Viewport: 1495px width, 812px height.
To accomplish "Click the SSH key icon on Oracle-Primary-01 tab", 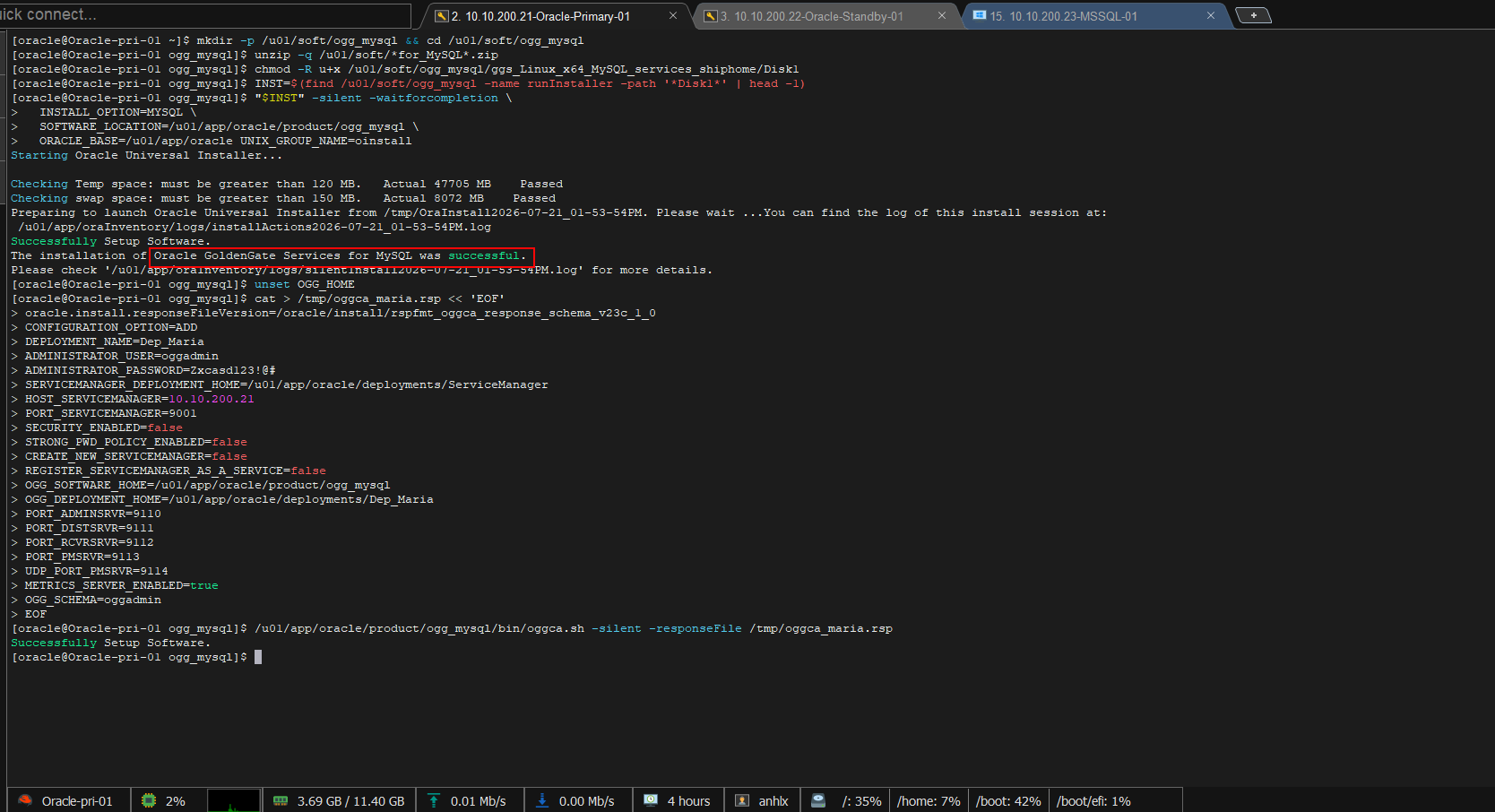I will click(x=441, y=16).
